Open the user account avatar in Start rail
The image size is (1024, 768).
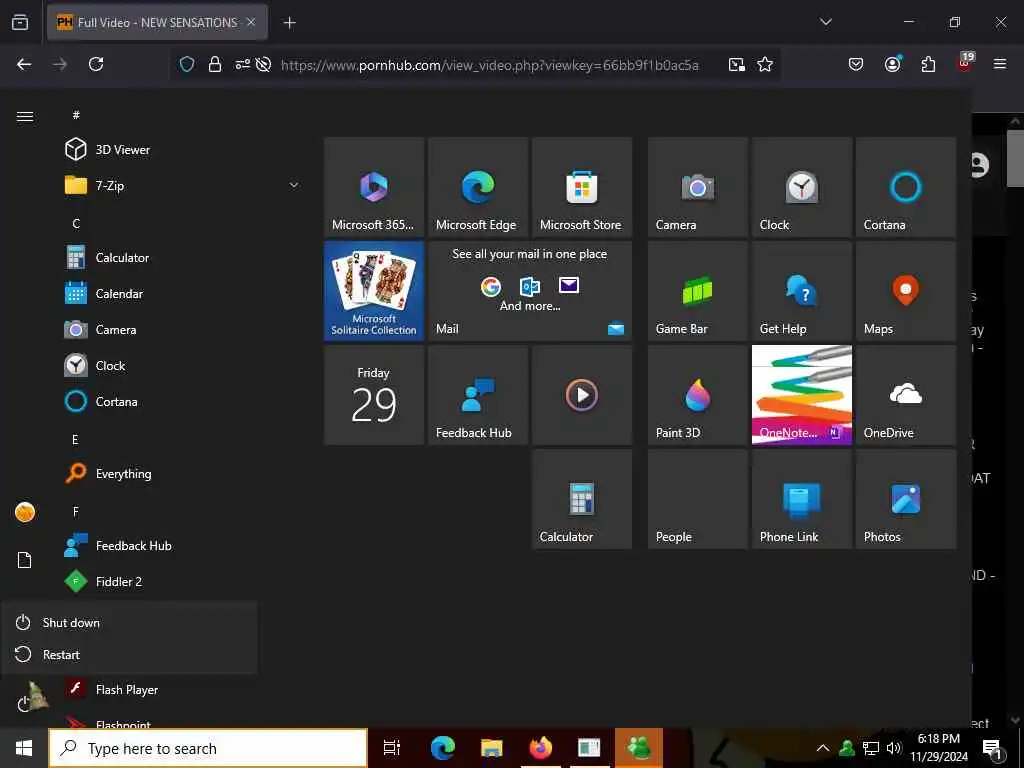coord(25,512)
